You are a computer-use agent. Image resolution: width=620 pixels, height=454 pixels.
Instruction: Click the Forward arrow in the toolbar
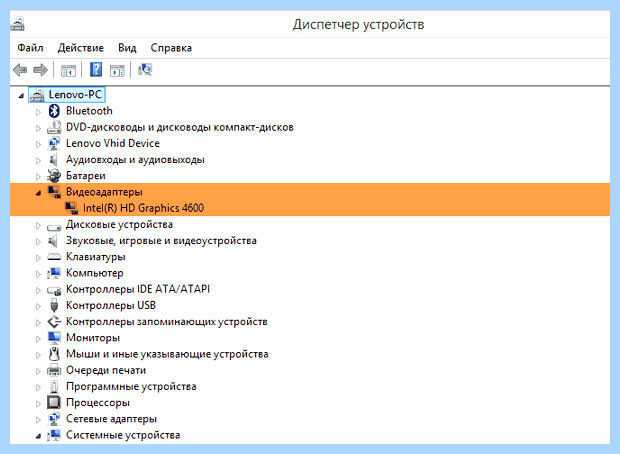pos(40,70)
